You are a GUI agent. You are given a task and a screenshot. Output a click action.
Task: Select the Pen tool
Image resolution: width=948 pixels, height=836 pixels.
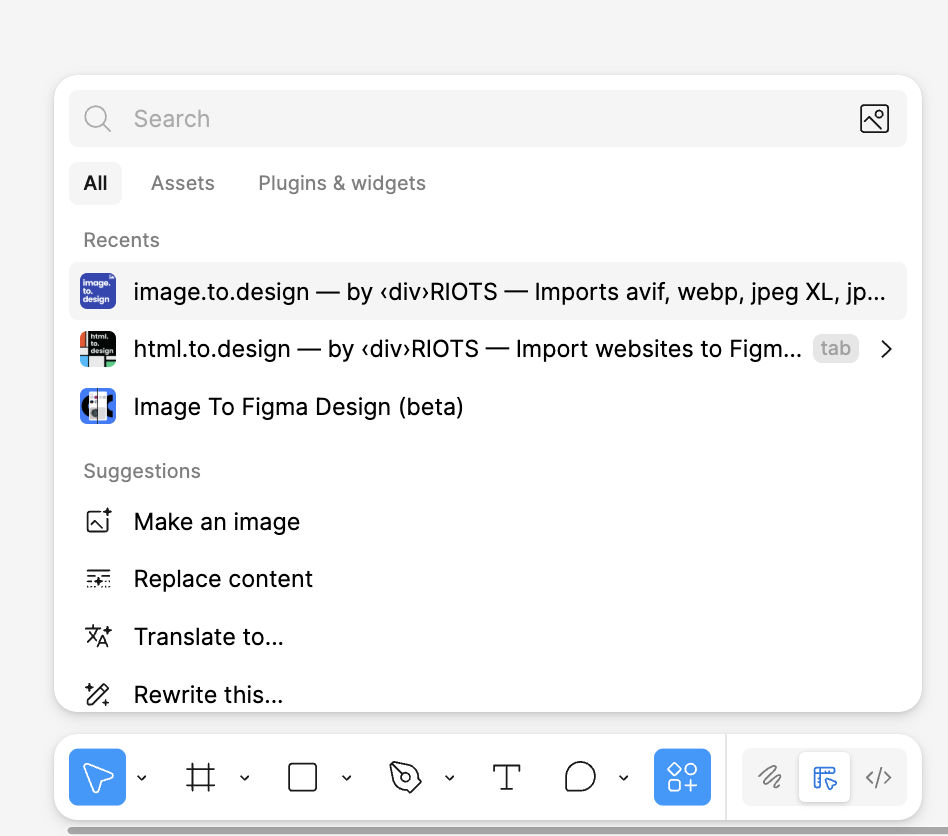coord(405,777)
